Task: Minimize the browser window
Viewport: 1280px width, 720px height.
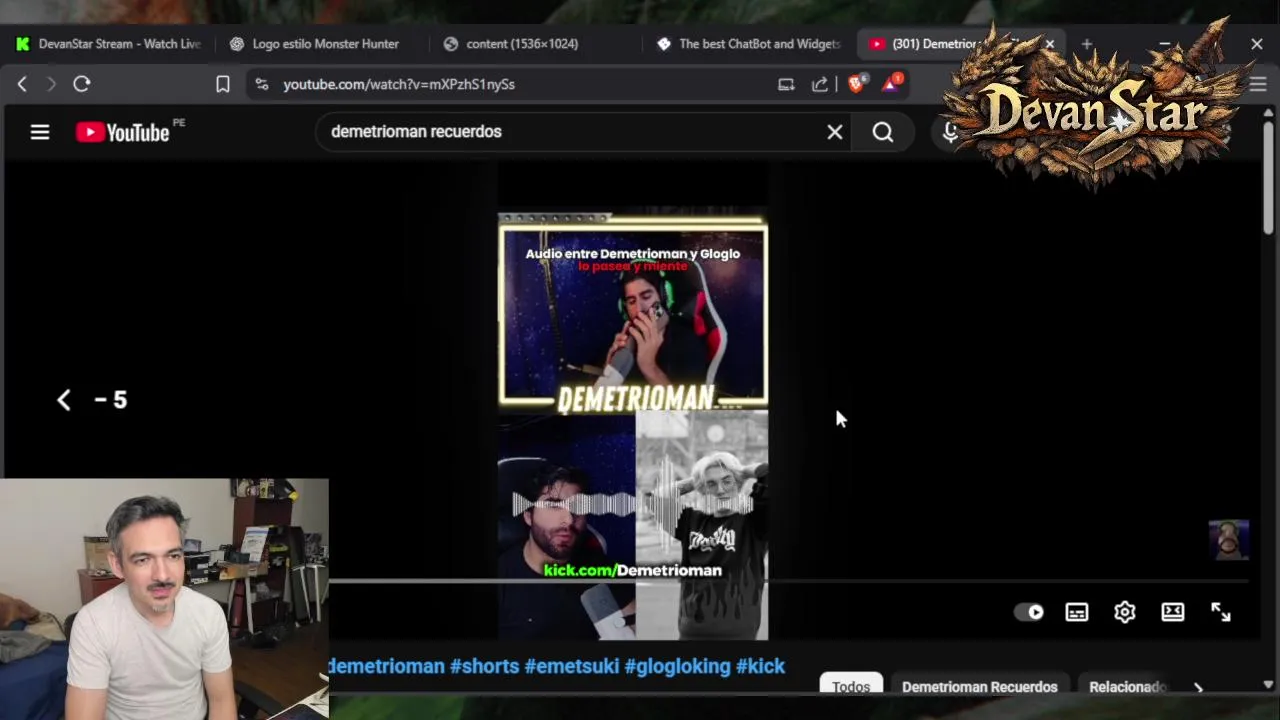Action: tap(1165, 44)
